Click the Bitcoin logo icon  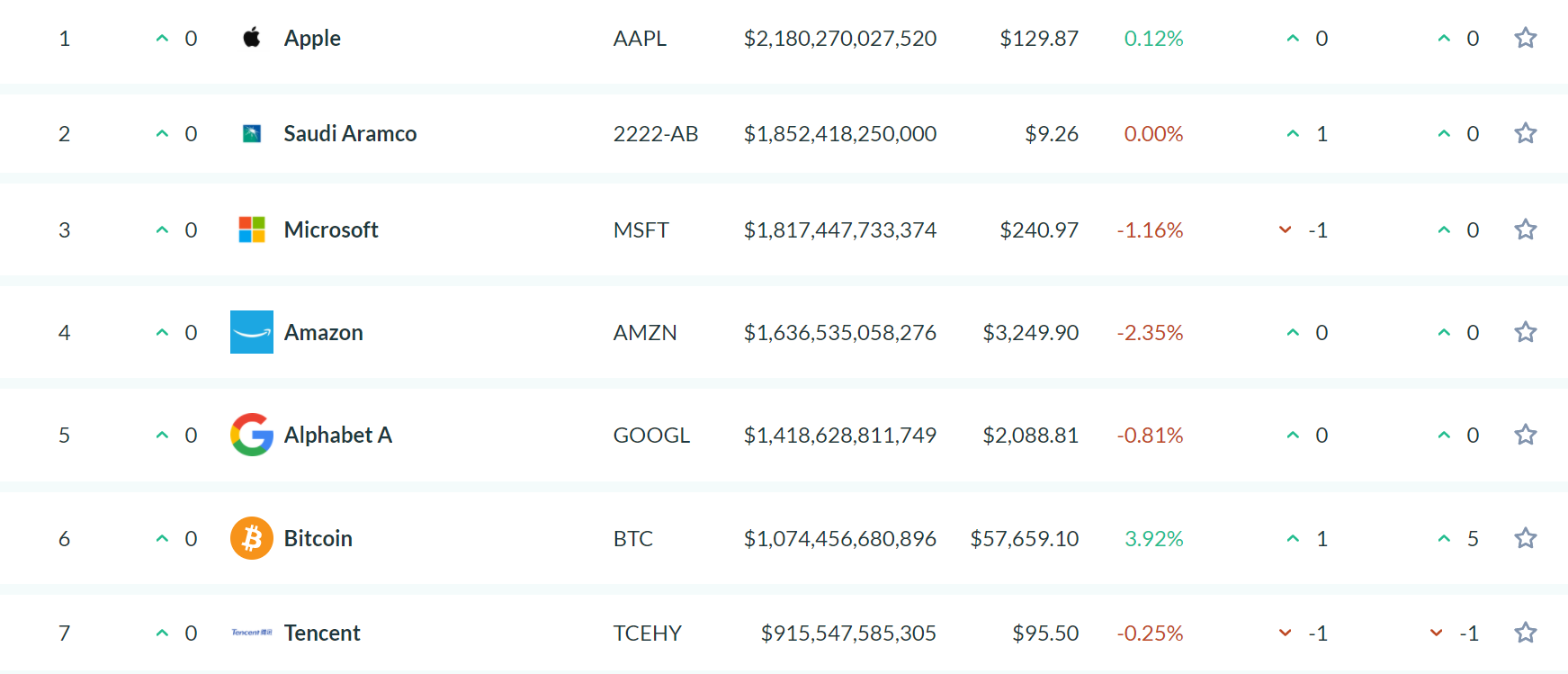click(252, 538)
